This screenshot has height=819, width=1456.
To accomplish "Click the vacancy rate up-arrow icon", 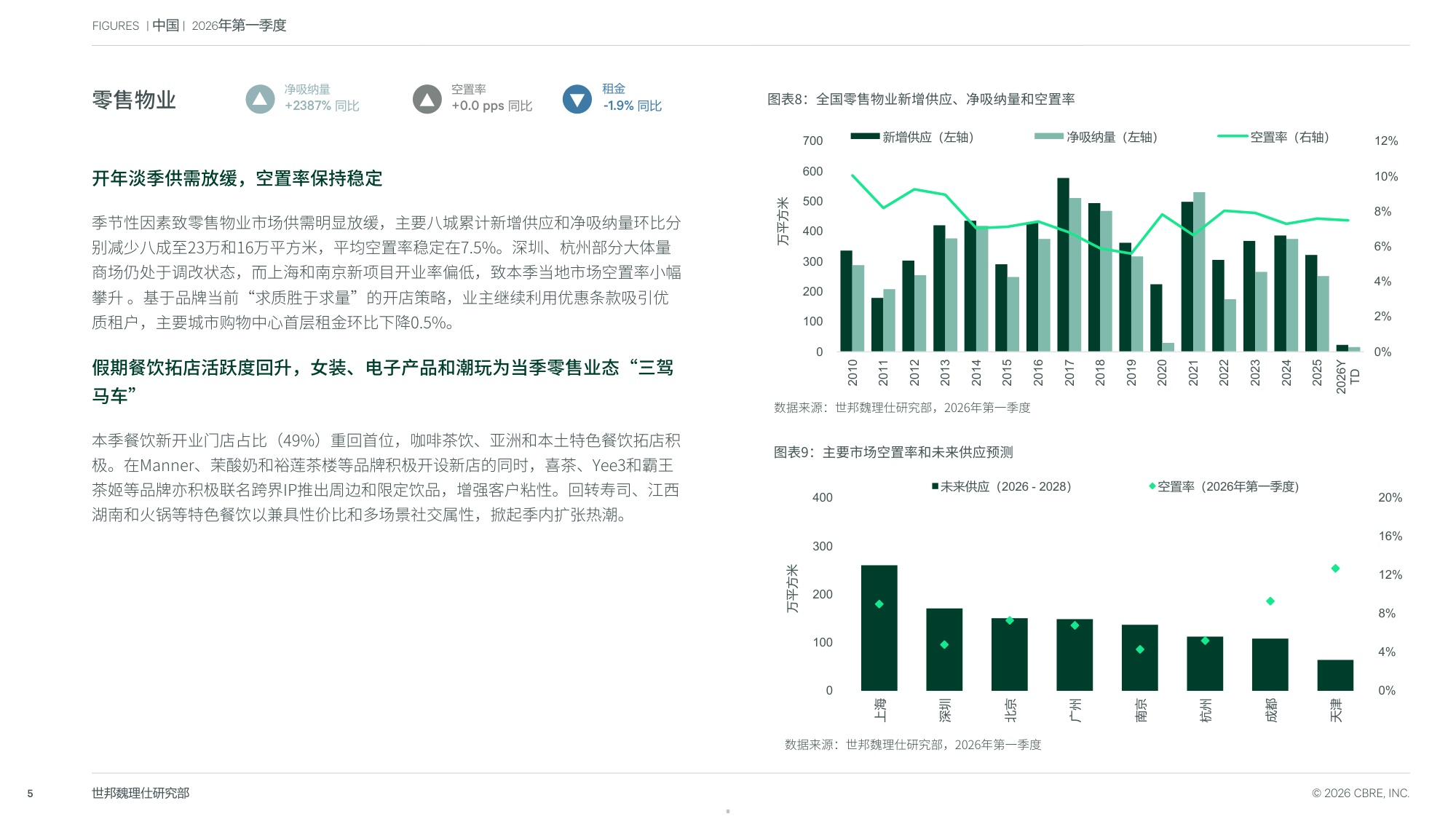I will (427, 99).
